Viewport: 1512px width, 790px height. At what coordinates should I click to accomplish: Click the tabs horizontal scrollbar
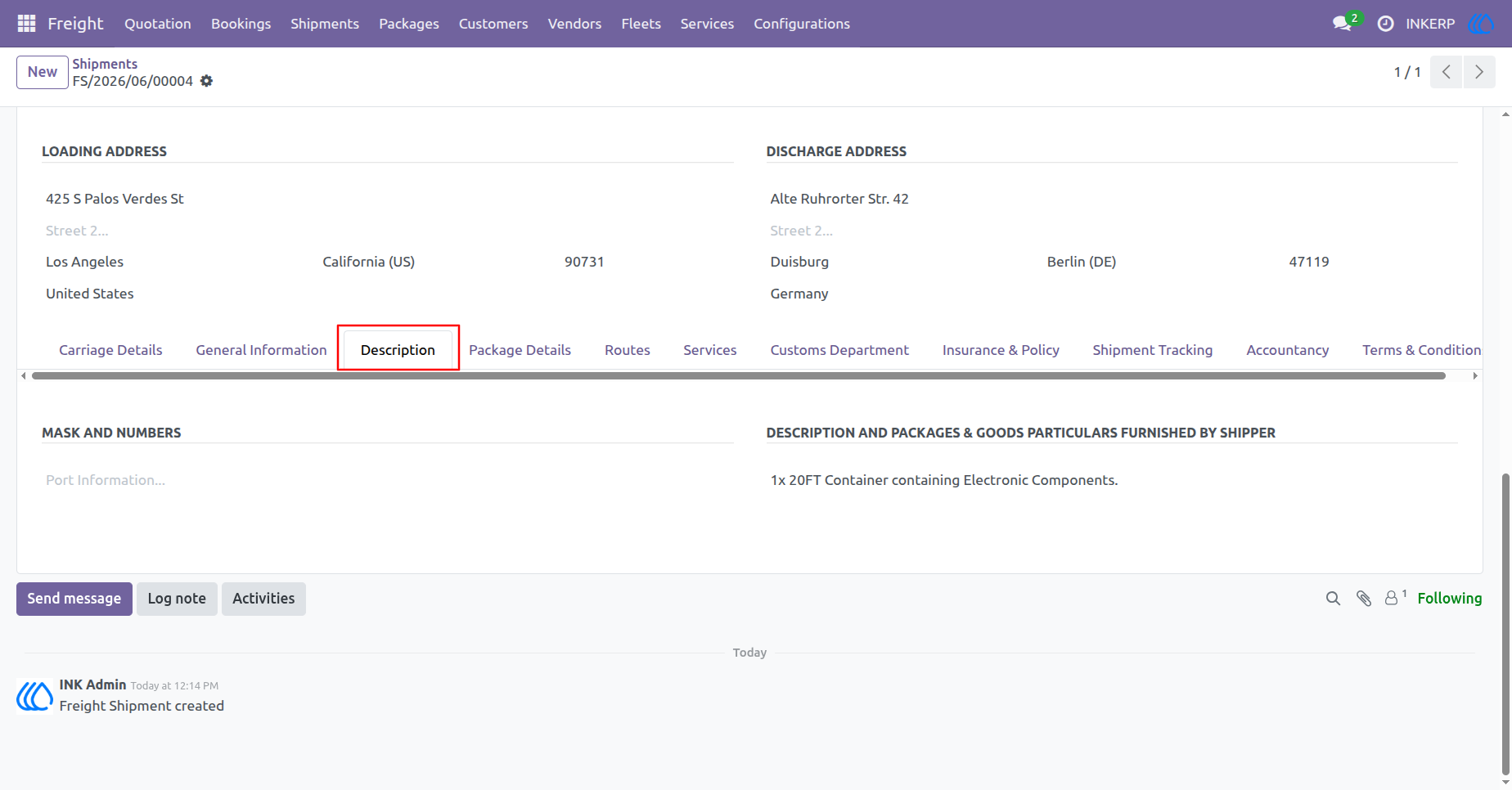(x=739, y=376)
